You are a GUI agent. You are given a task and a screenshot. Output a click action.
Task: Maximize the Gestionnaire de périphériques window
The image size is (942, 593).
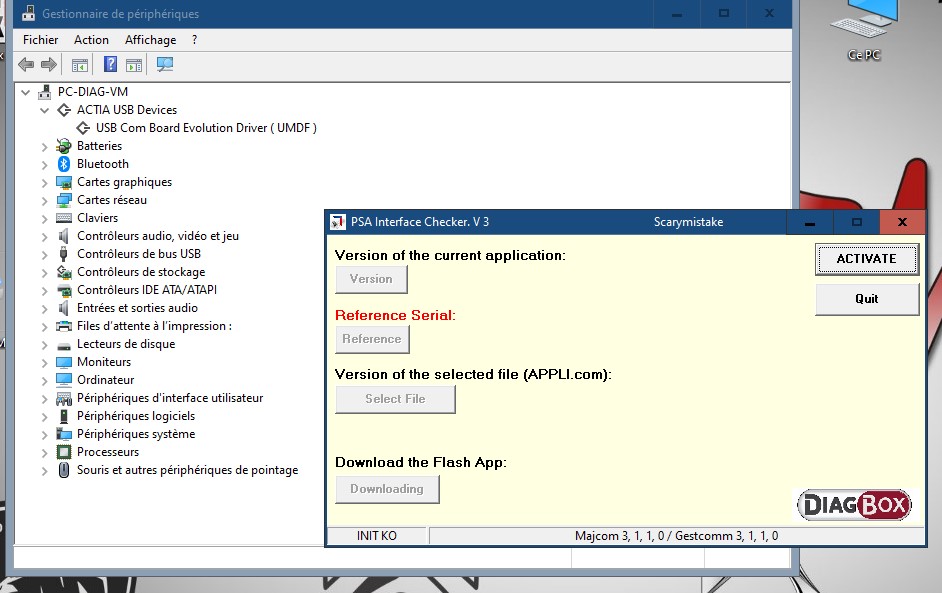tap(724, 13)
